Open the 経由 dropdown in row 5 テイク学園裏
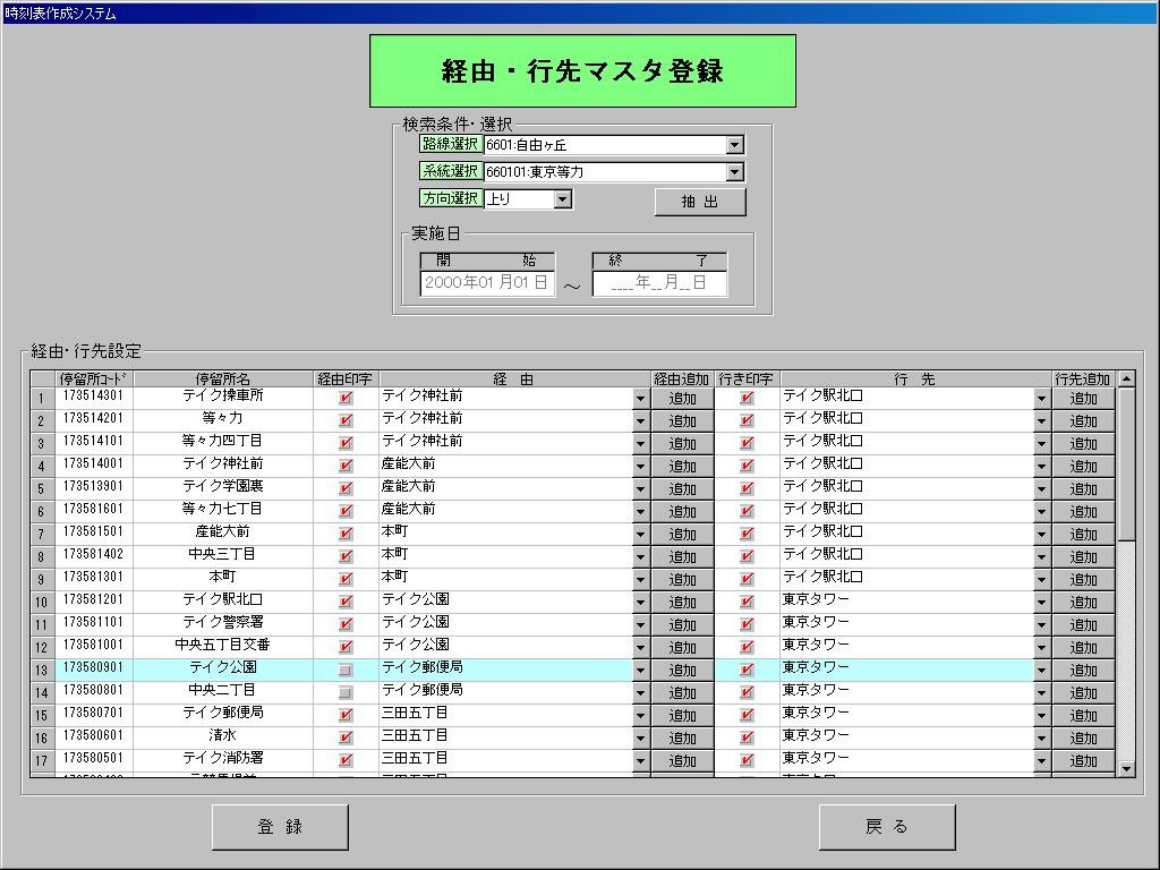Screen dimensions: 1160x870 click(x=641, y=489)
